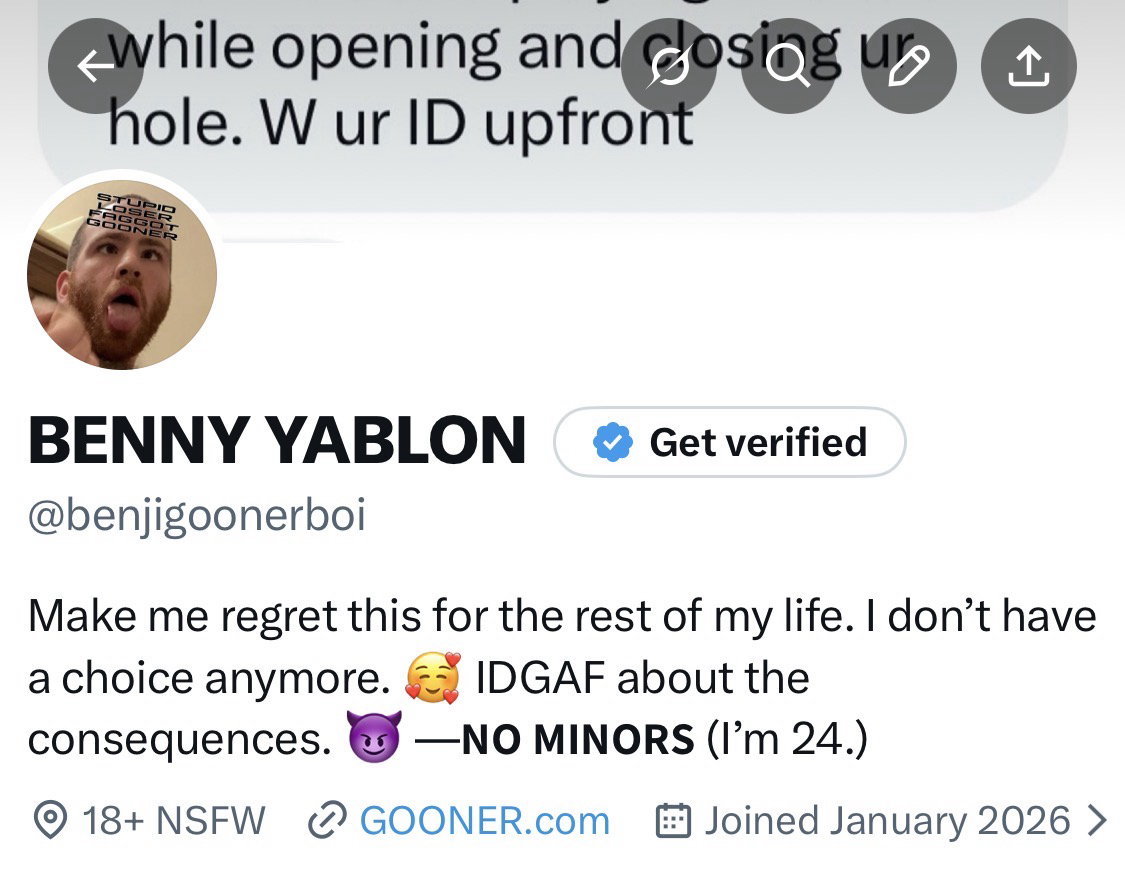This screenshot has width=1125, height=870.
Task: Tap the pencil edit profile icon
Action: [909, 67]
